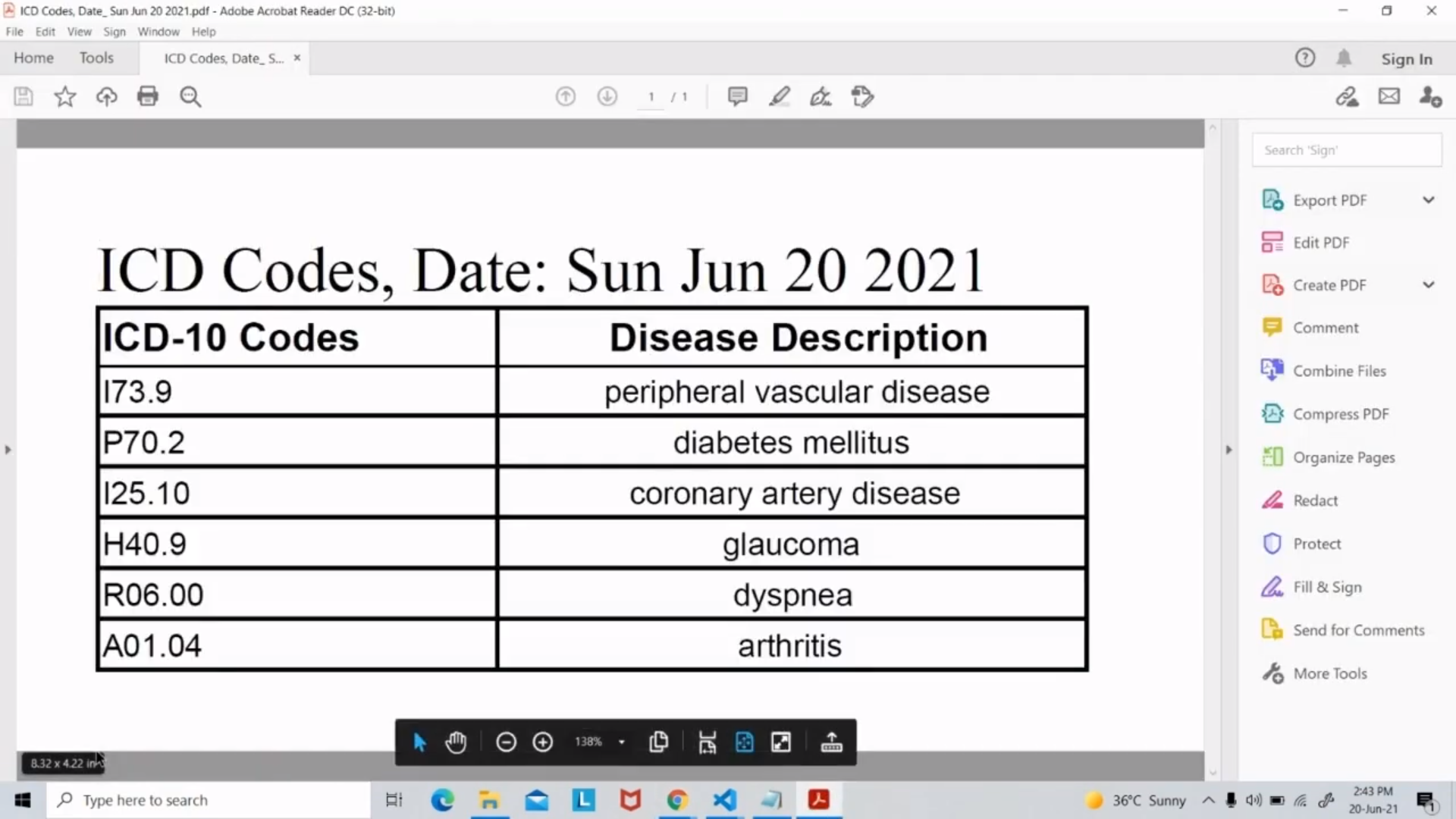1456x819 pixels.
Task: Activate the hand pan tool
Action: [456, 742]
